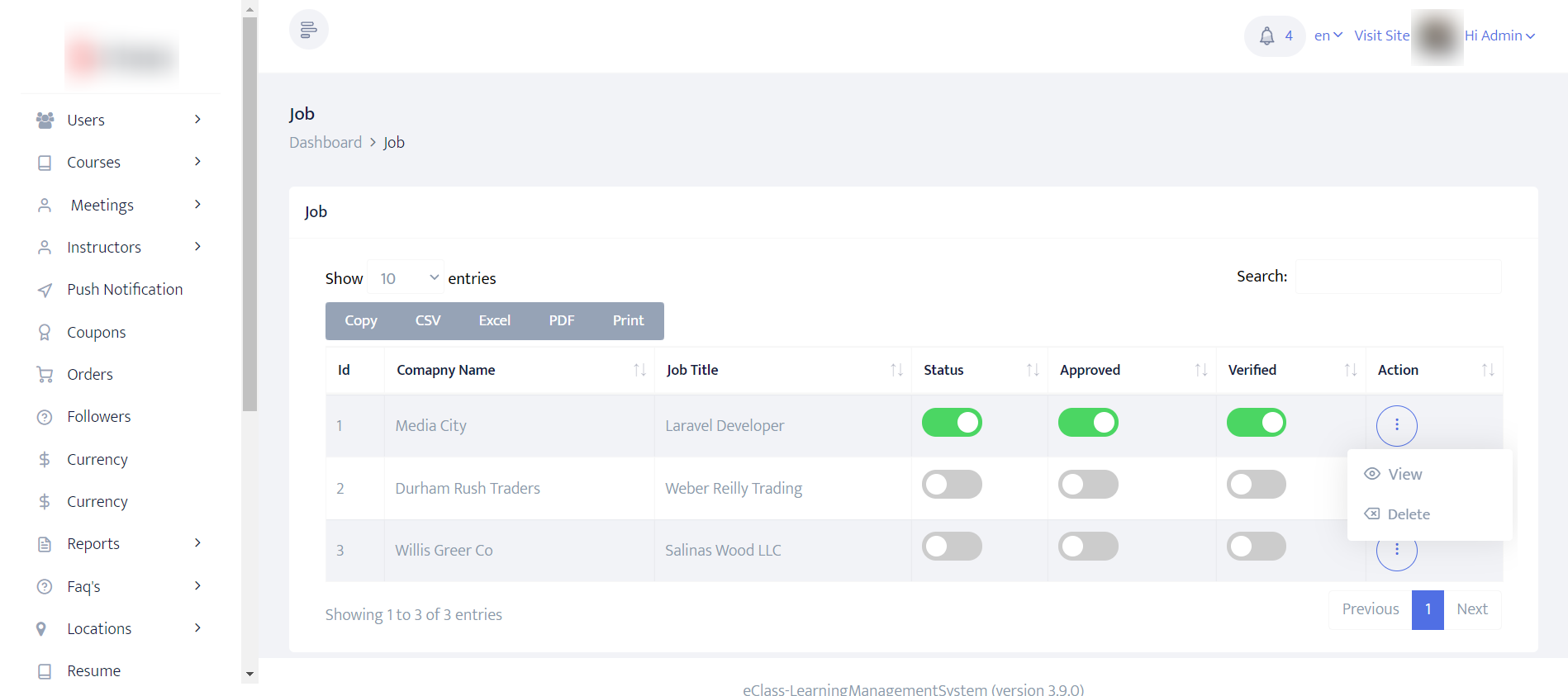
Task: Click the sidebar vertical scrollbar thumb
Action: tap(249, 215)
